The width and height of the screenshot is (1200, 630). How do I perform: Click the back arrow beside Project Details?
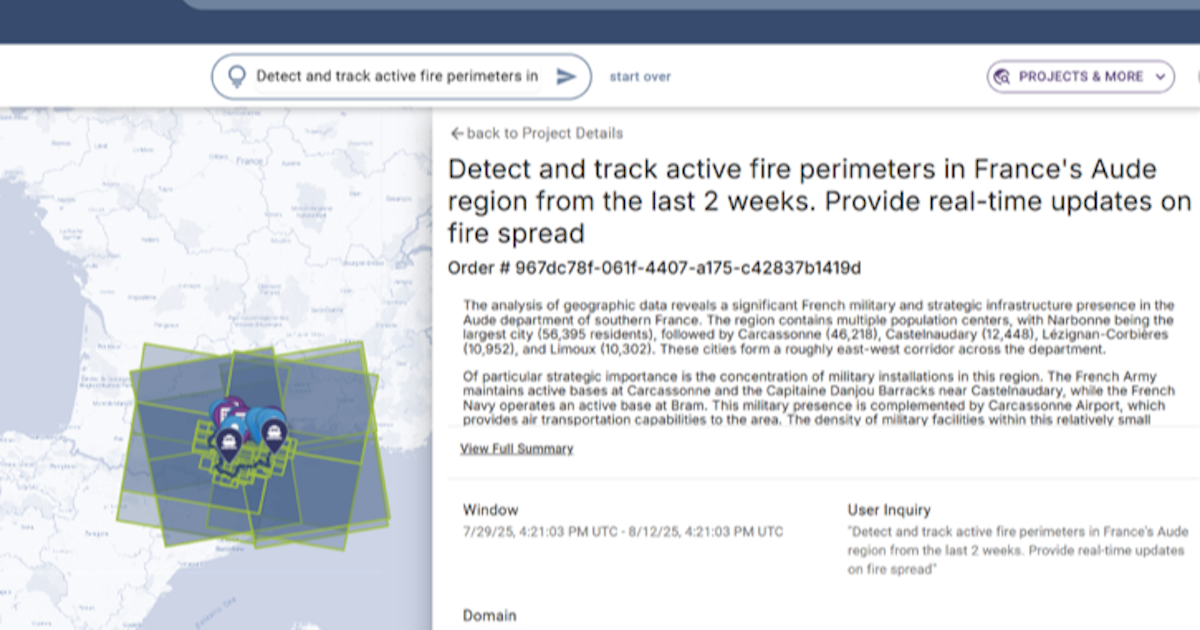click(457, 133)
